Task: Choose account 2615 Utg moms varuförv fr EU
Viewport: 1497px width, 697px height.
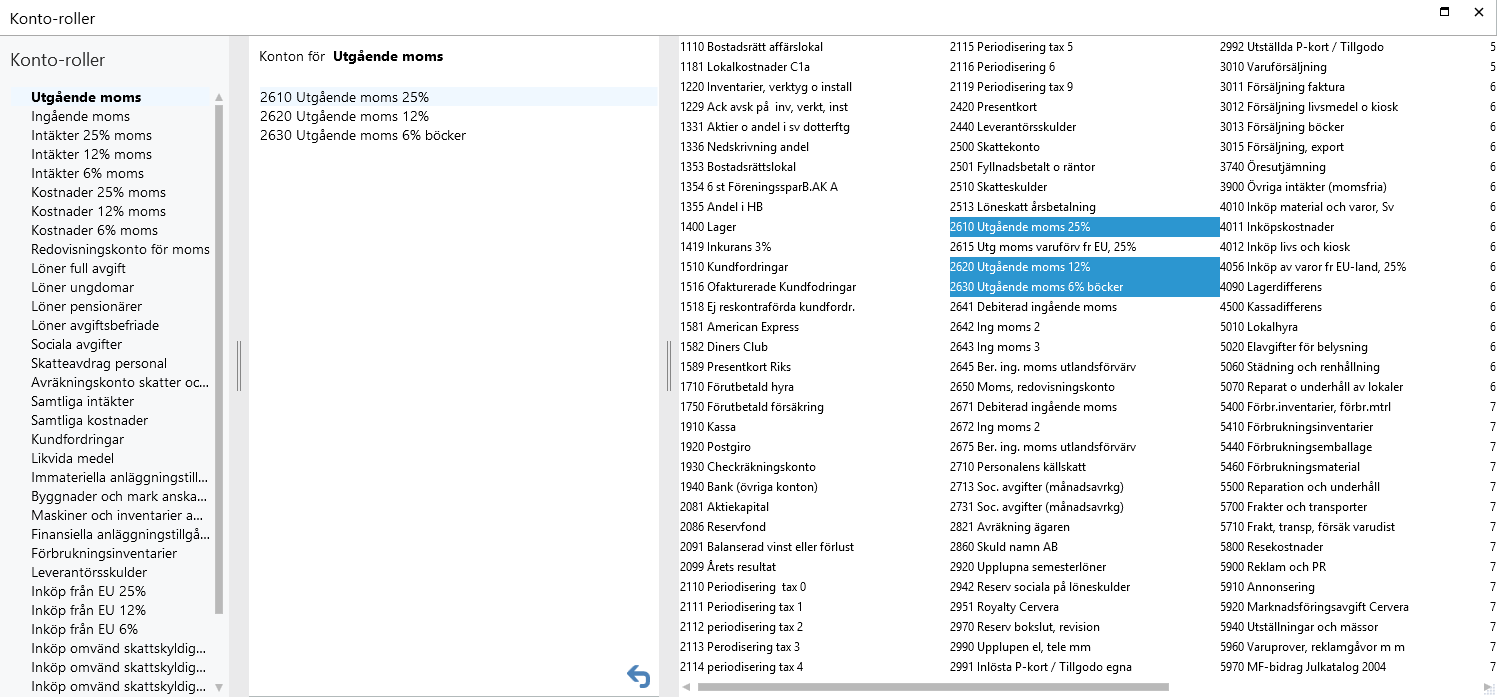Action: click(x=1043, y=247)
